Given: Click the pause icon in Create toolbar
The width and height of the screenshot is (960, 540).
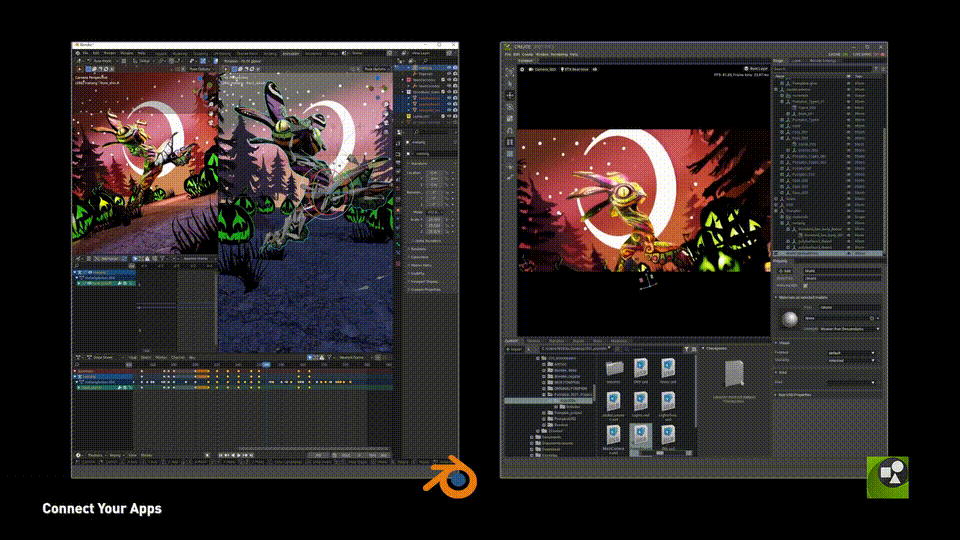Looking at the screenshot, I should pyautogui.click(x=509, y=142).
